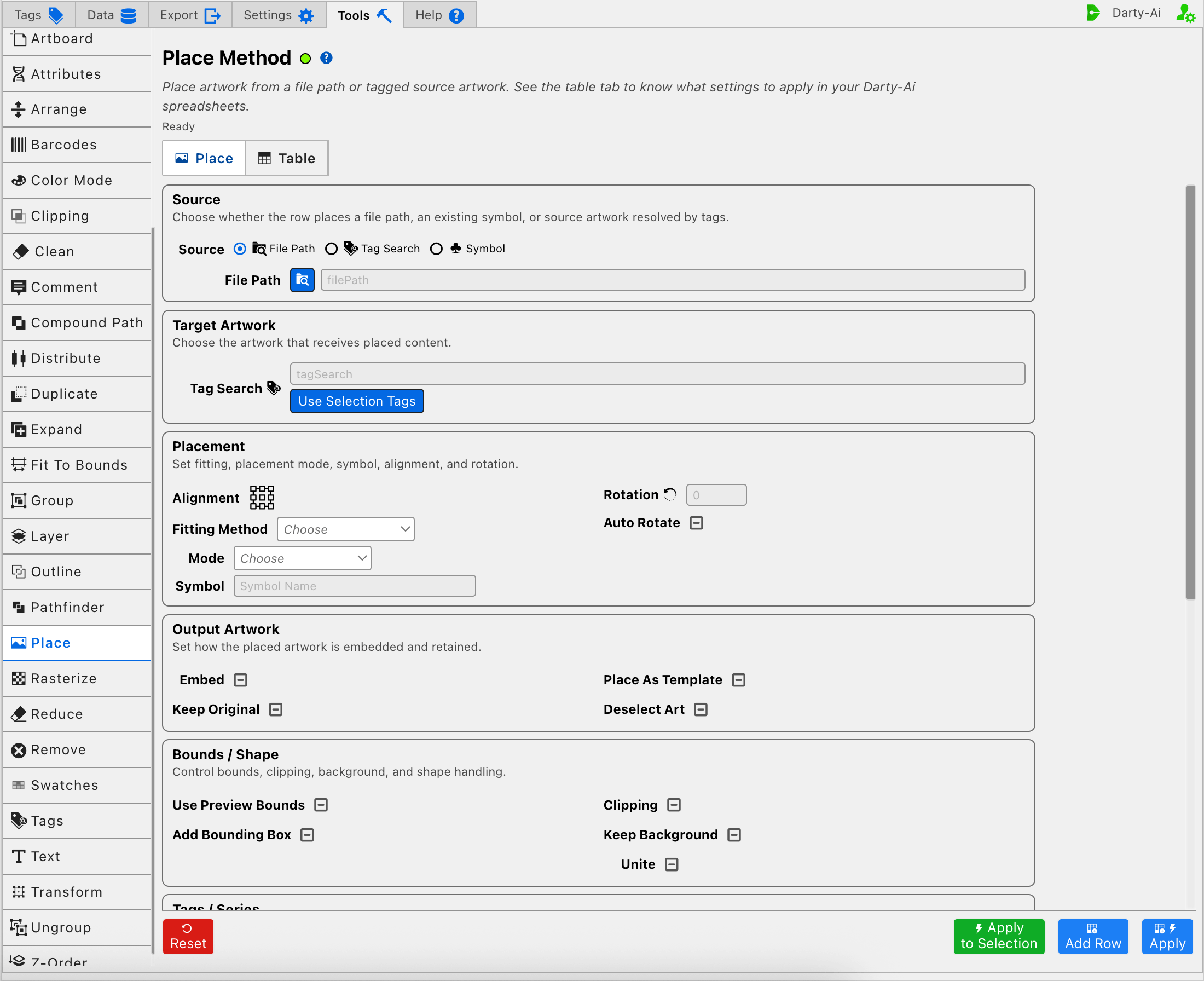
Task: Click the Rotation arrow icon
Action: coord(670,494)
